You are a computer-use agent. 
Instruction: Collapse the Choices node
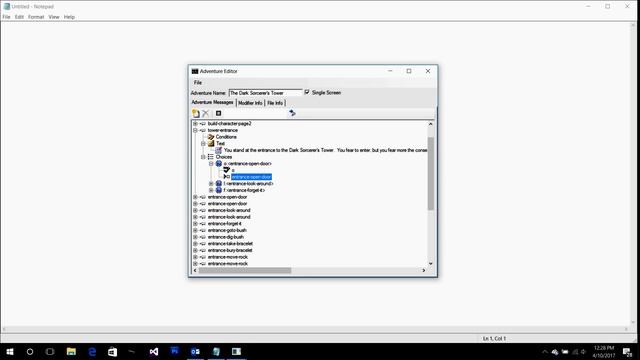(x=203, y=157)
